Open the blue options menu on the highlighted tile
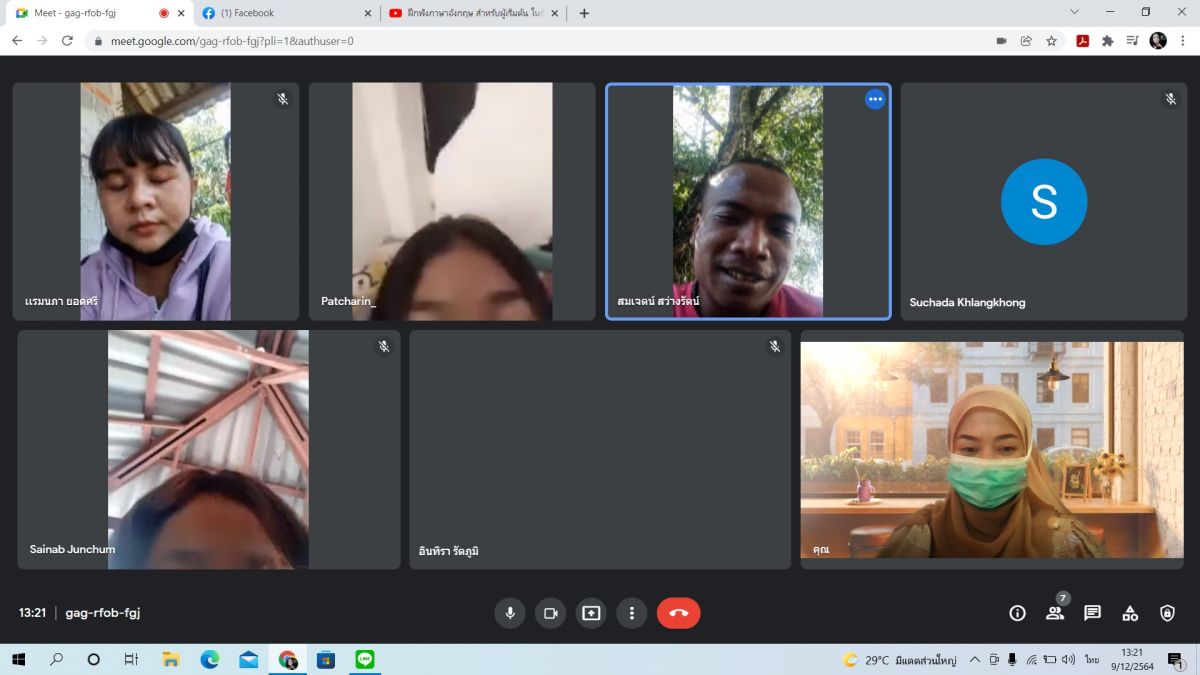 875,99
